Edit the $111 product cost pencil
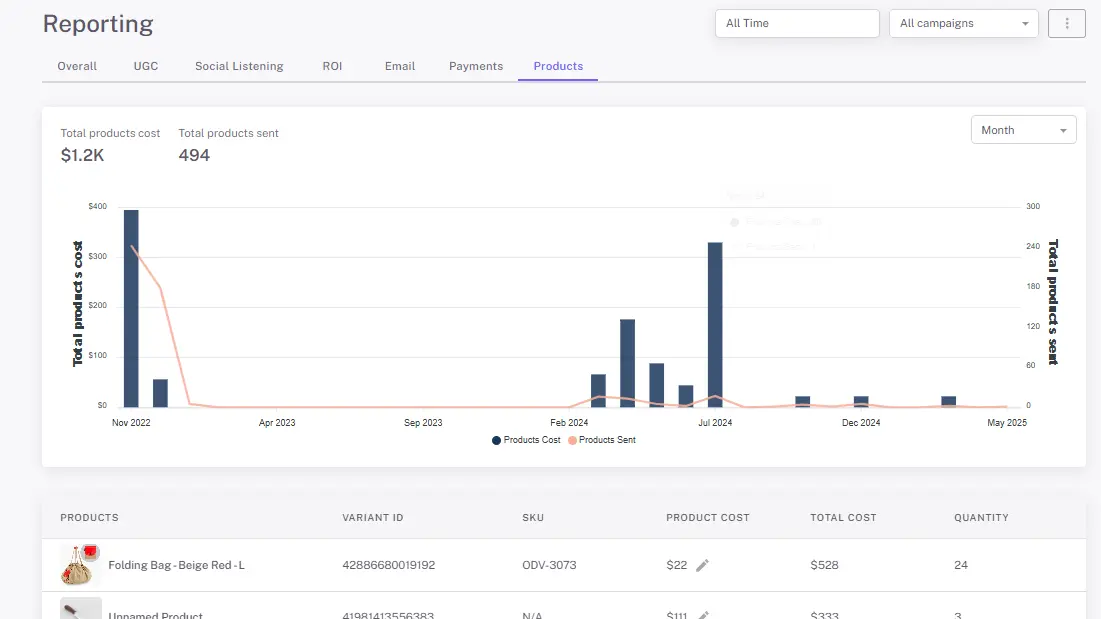1101x619 pixels. (x=703, y=615)
